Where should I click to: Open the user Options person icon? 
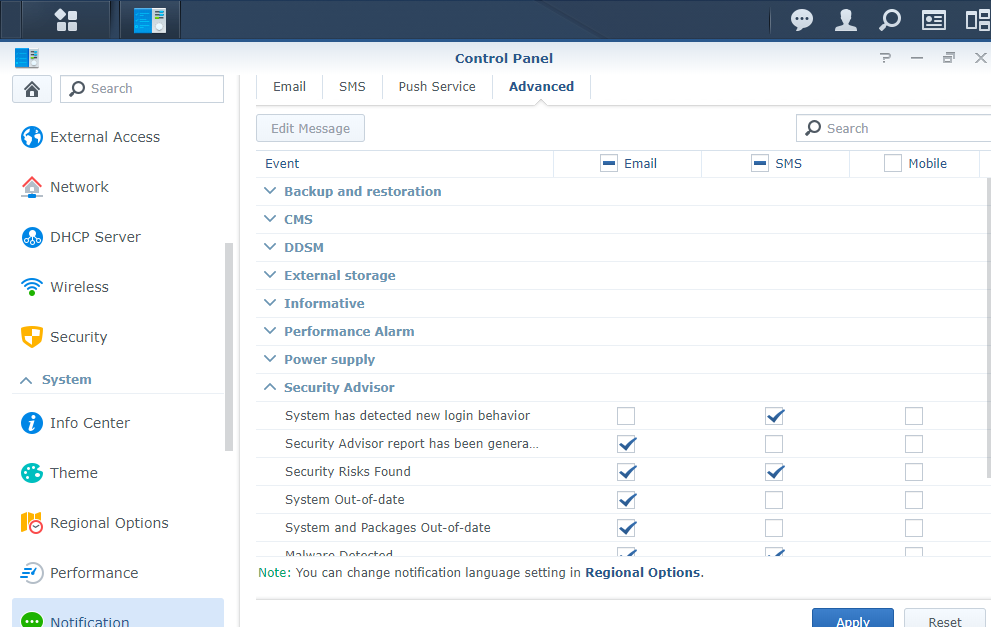tap(846, 20)
